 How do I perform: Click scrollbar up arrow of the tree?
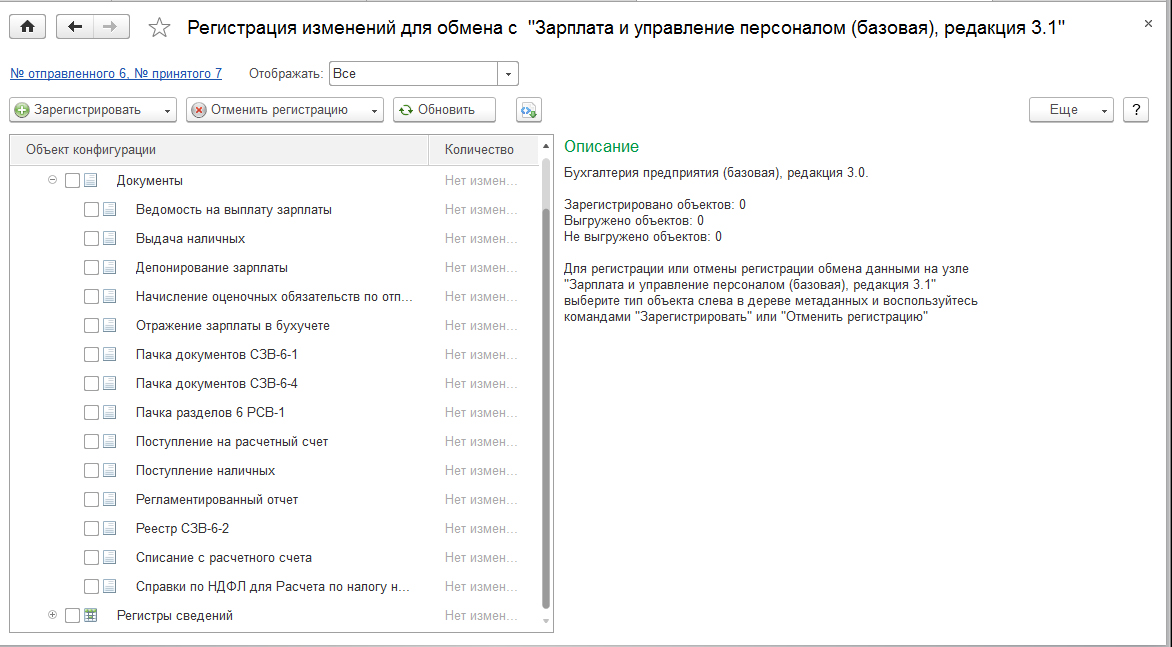pyautogui.click(x=546, y=146)
